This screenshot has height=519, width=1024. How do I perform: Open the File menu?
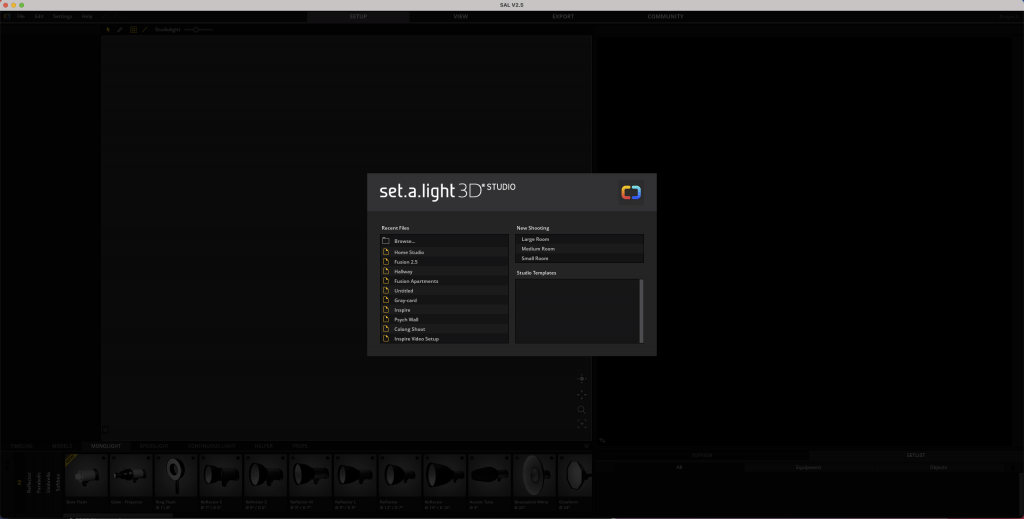tap(21, 16)
